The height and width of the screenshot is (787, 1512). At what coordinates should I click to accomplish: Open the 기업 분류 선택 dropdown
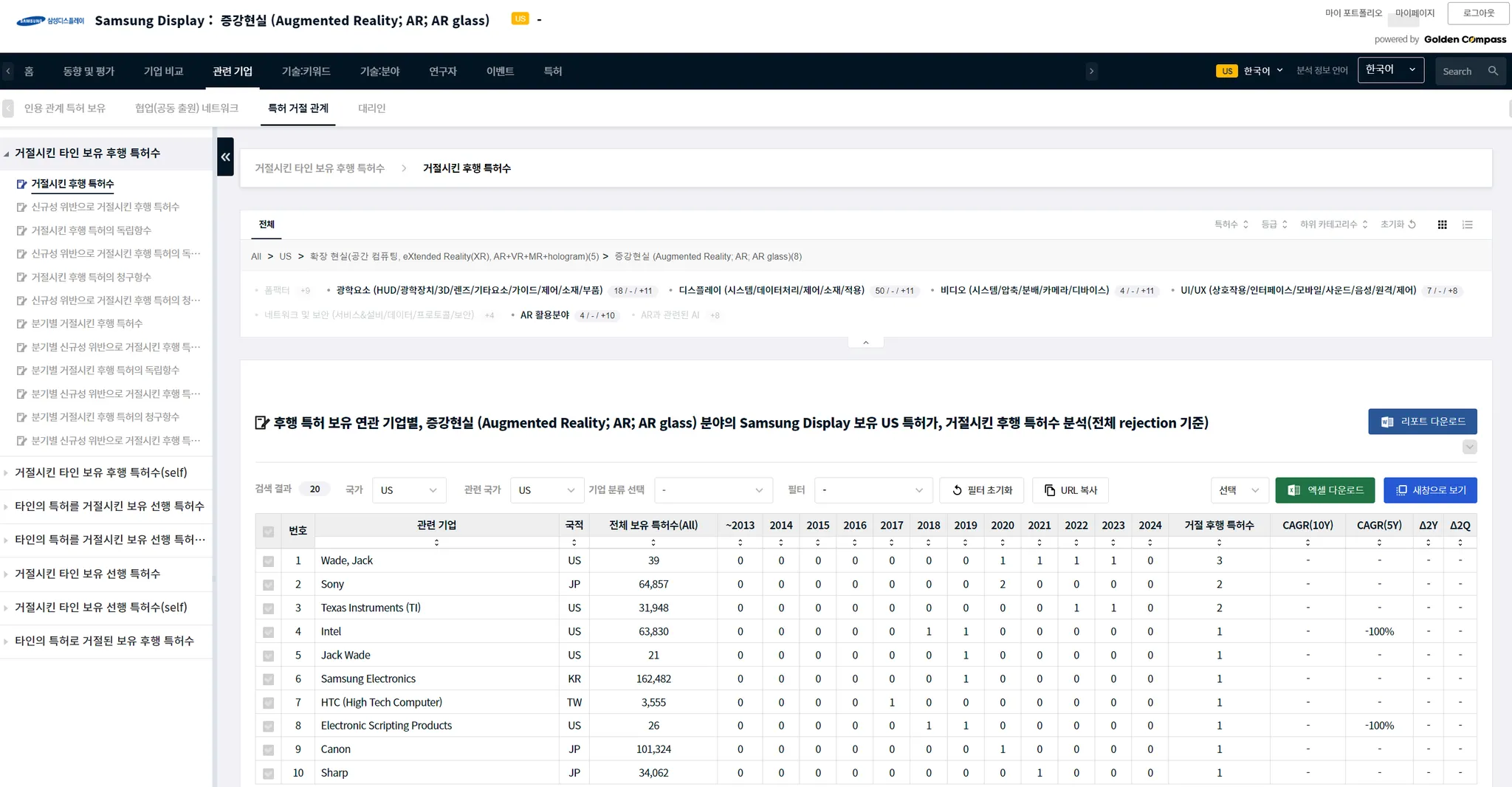coord(713,490)
